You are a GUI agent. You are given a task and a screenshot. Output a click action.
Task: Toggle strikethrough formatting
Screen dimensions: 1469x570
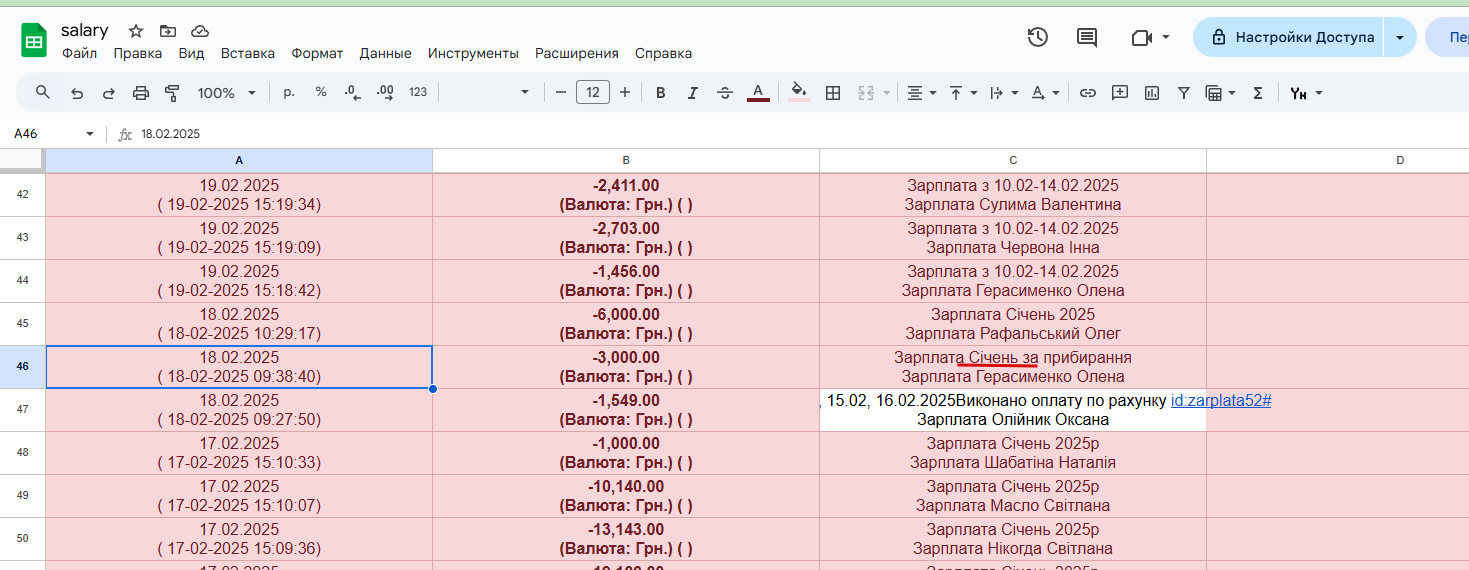[x=725, y=92]
